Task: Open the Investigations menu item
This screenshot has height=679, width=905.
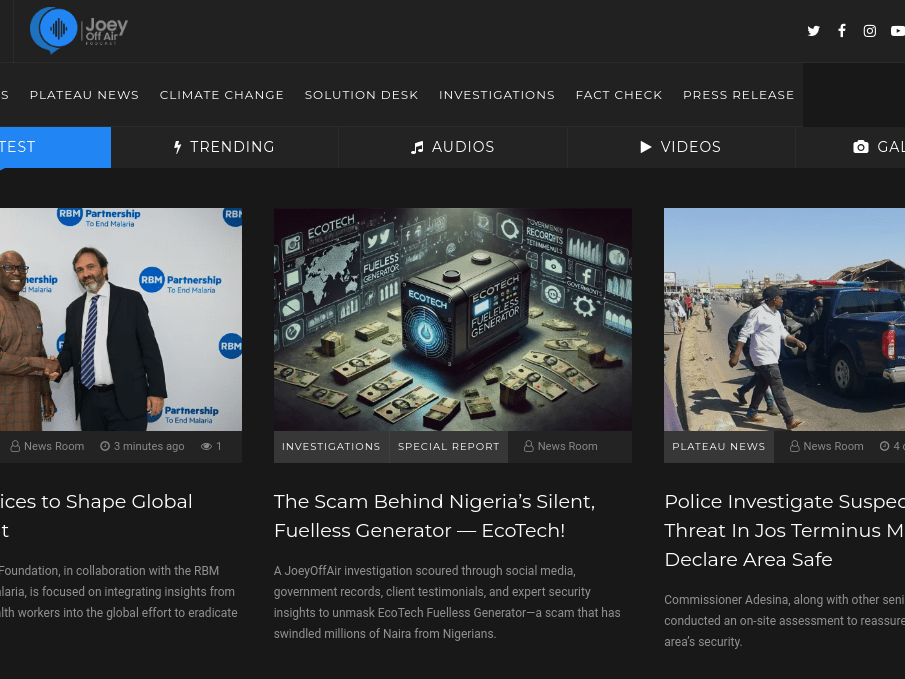Action: click(x=496, y=95)
